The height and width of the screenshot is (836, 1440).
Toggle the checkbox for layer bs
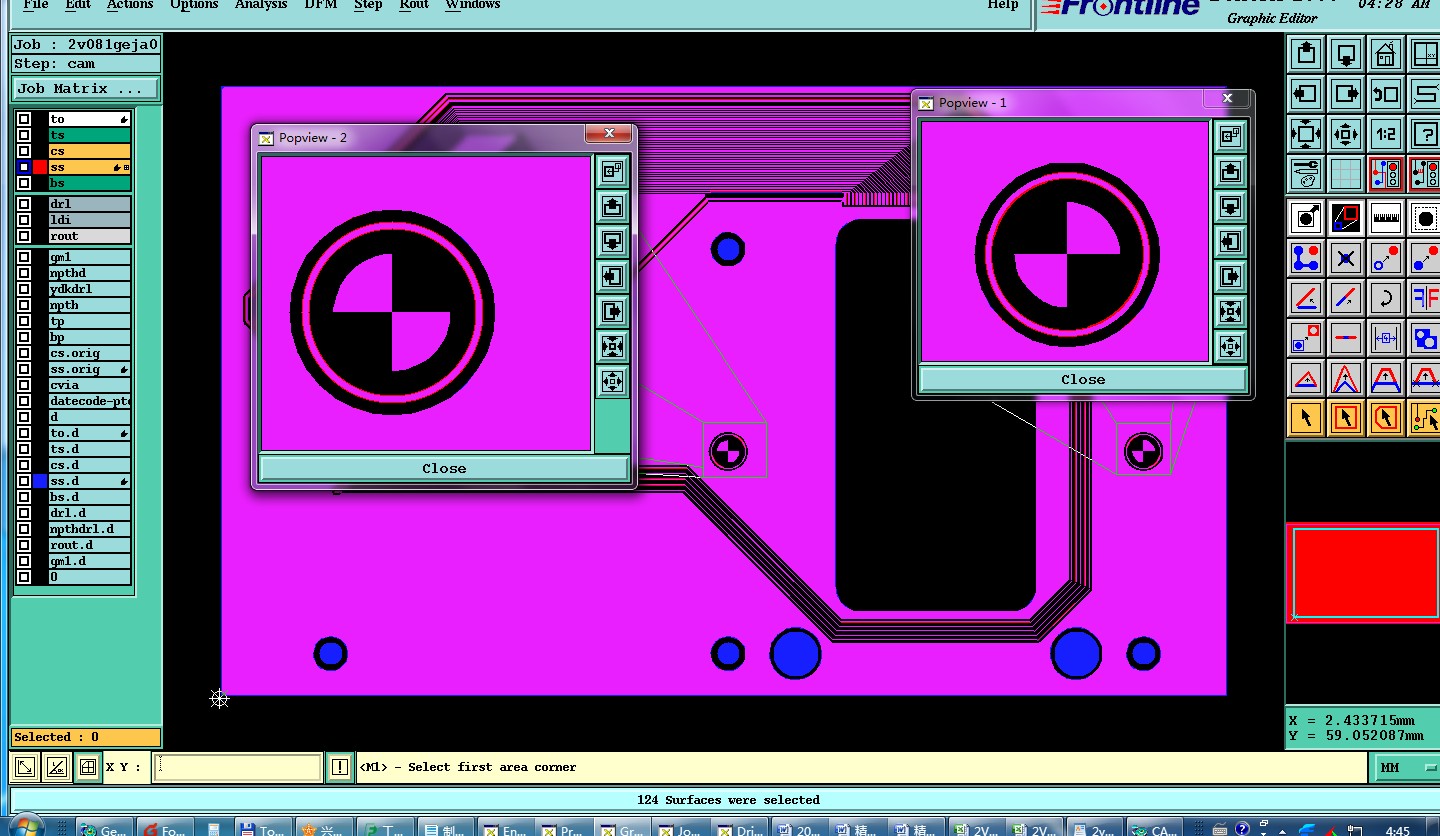point(23,183)
